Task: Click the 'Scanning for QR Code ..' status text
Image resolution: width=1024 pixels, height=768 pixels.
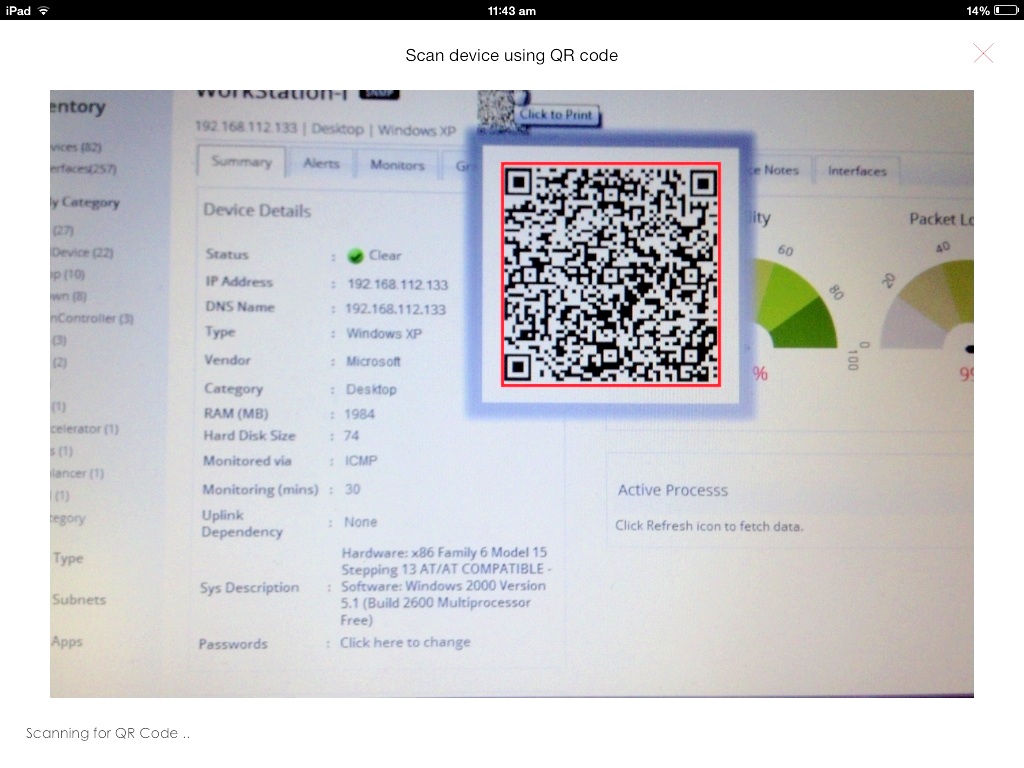Action: (108, 733)
